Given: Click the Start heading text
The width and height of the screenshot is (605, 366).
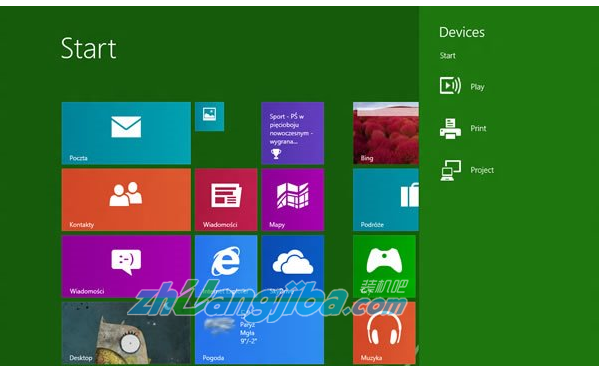Looking at the screenshot, I should pos(88,49).
